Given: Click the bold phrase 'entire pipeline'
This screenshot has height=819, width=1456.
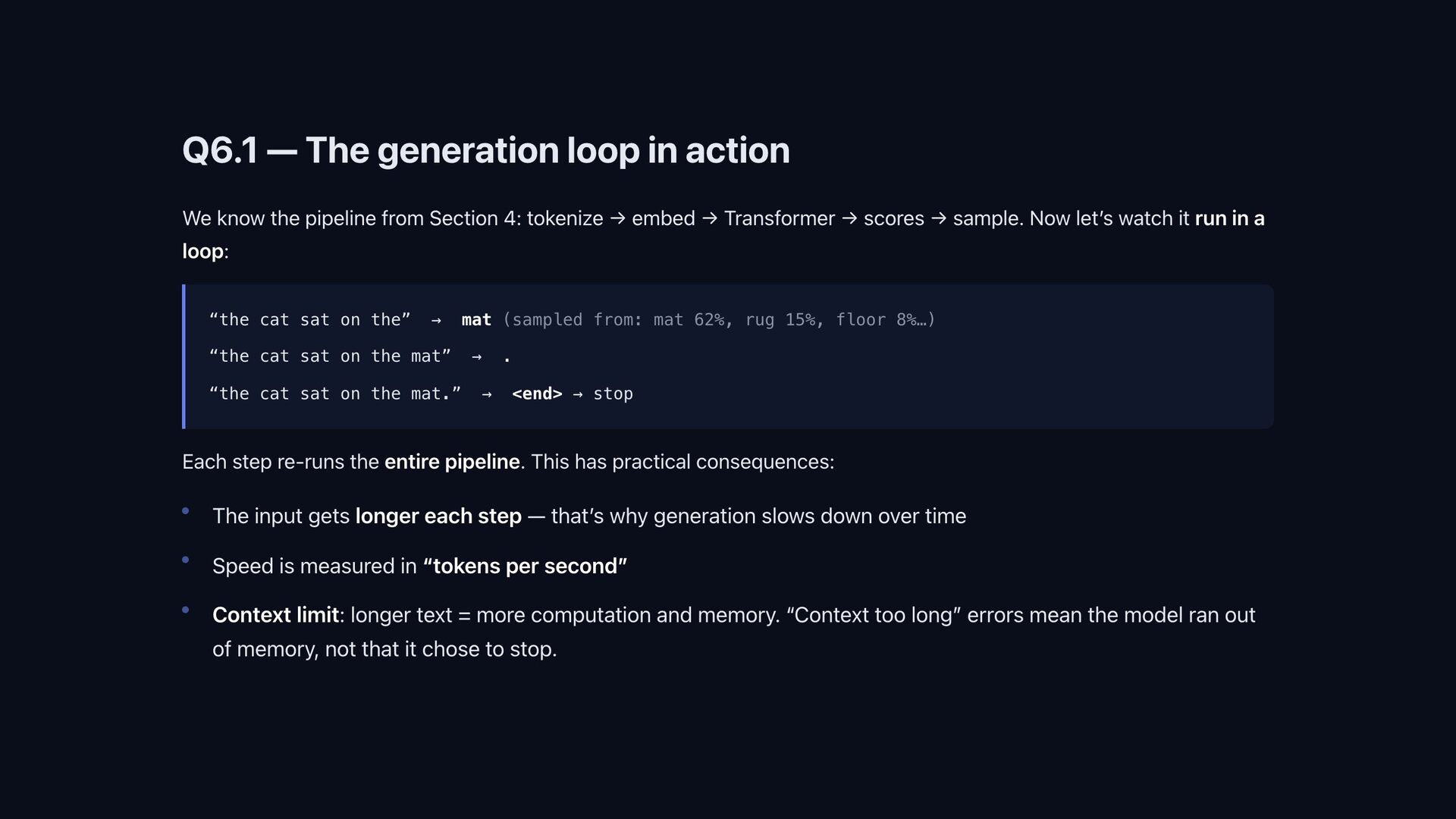Looking at the screenshot, I should pos(452,462).
